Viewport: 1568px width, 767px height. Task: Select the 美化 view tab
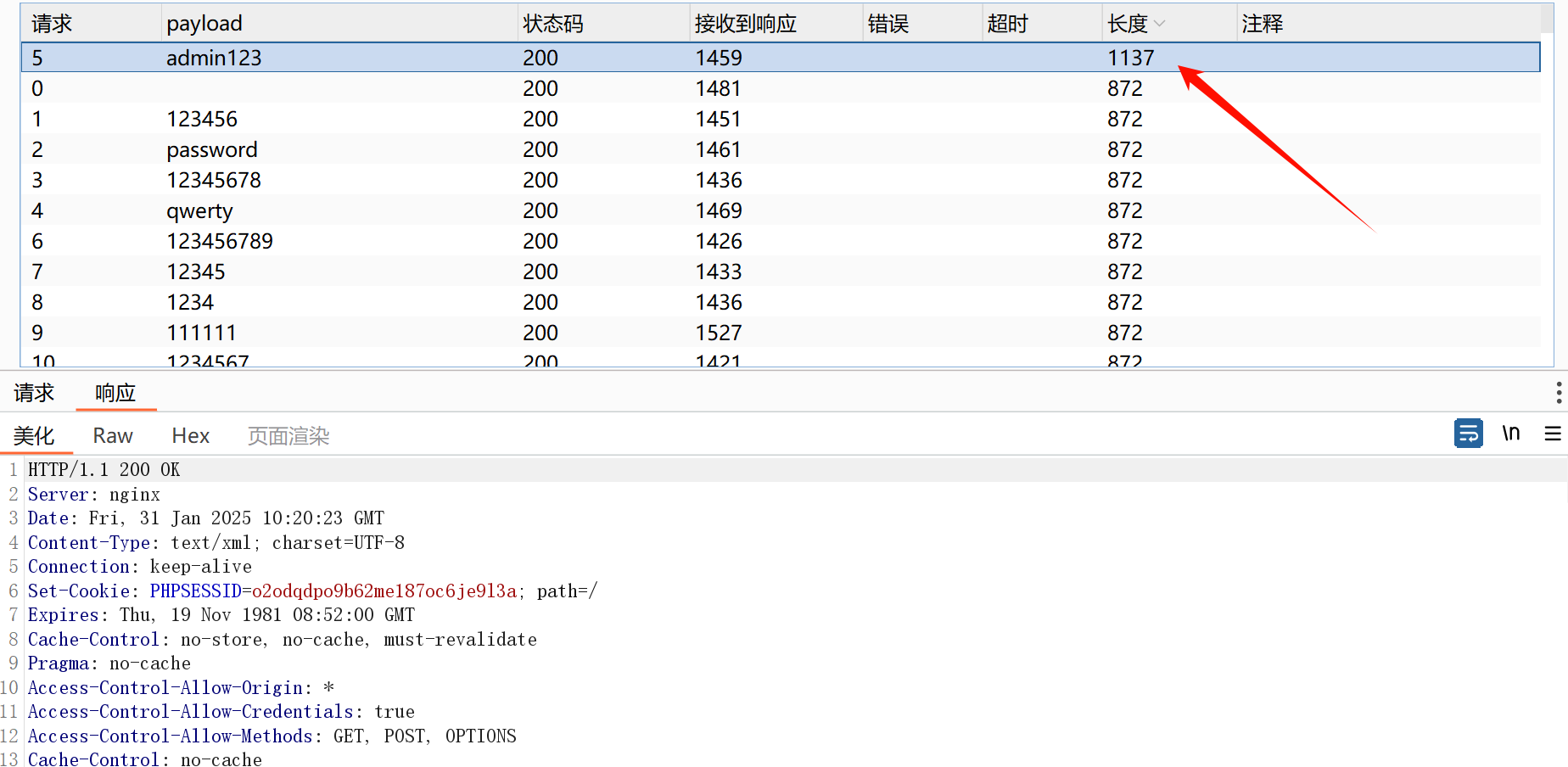click(x=34, y=436)
